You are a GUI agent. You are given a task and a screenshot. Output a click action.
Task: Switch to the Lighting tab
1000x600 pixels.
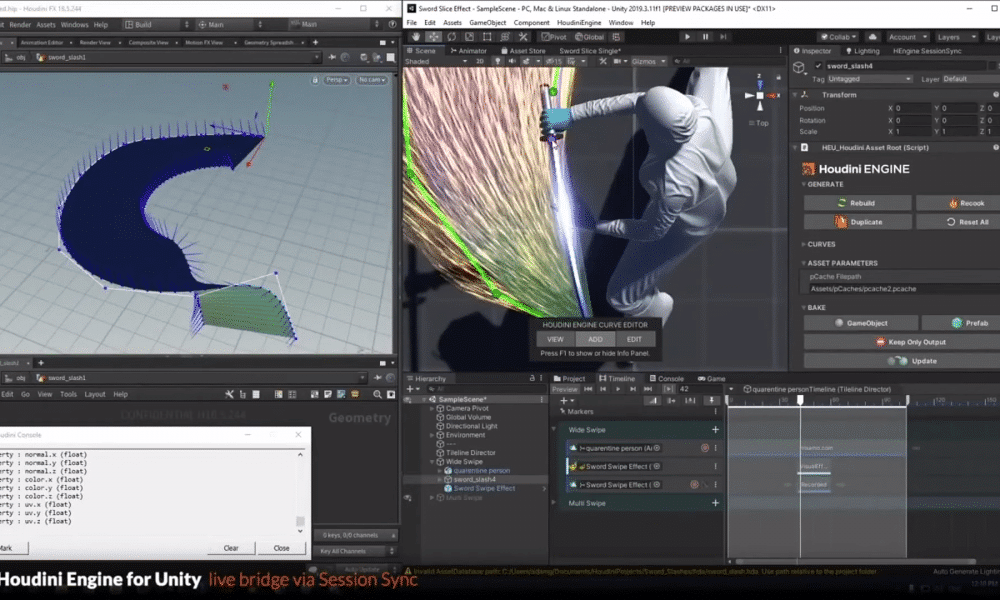pyautogui.click(x=862, y=50)
